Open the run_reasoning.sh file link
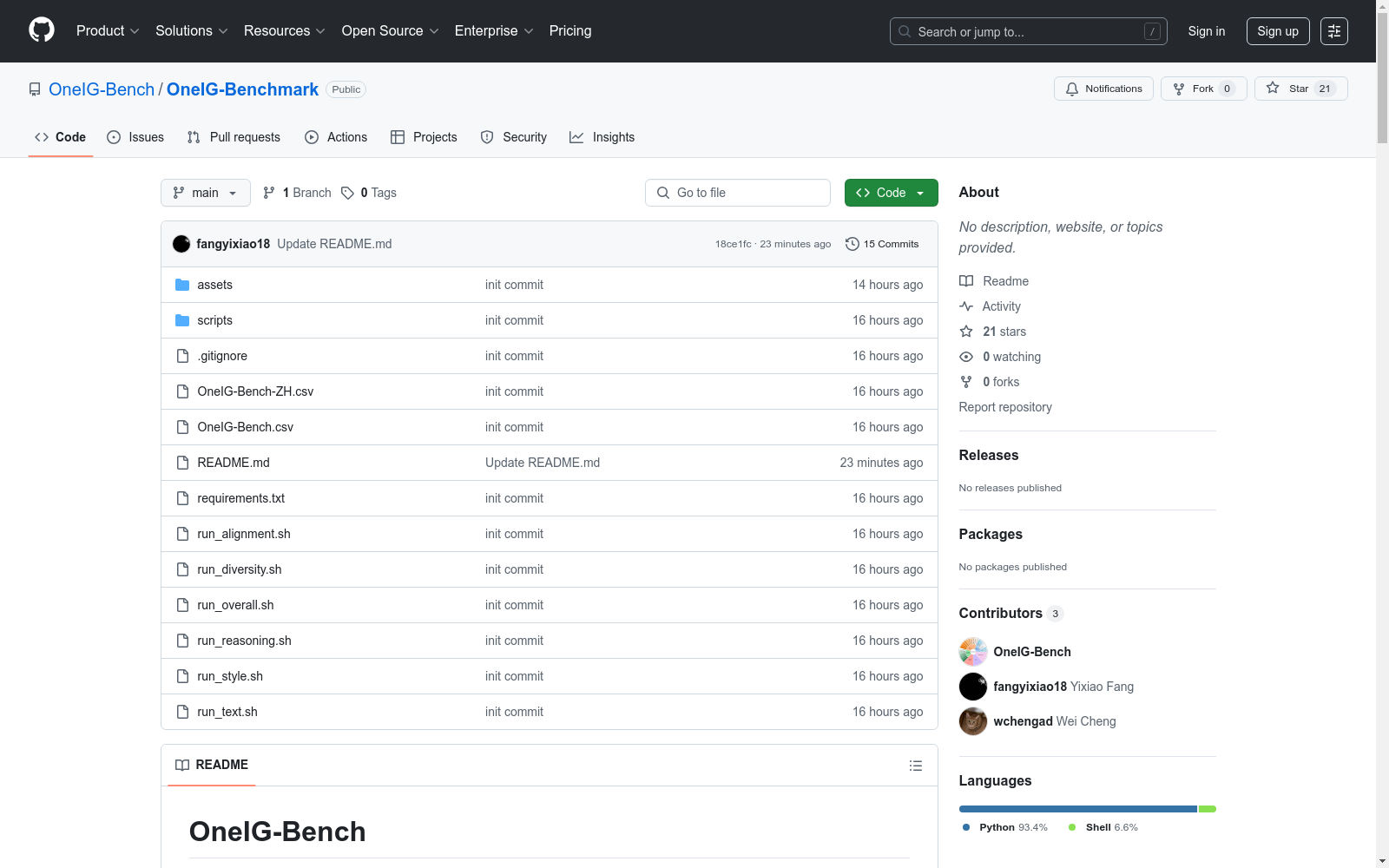1389x868 pixels. [x=244, y=641]
